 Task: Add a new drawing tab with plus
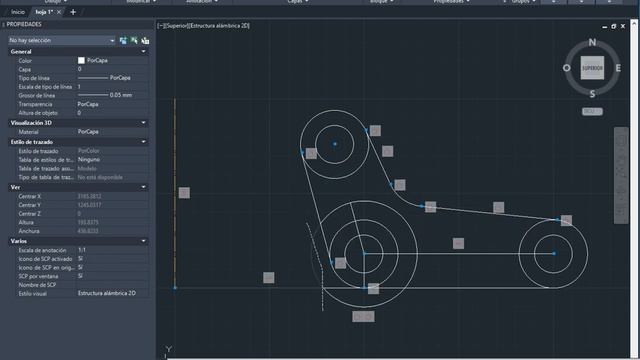[x=73, y=12]
